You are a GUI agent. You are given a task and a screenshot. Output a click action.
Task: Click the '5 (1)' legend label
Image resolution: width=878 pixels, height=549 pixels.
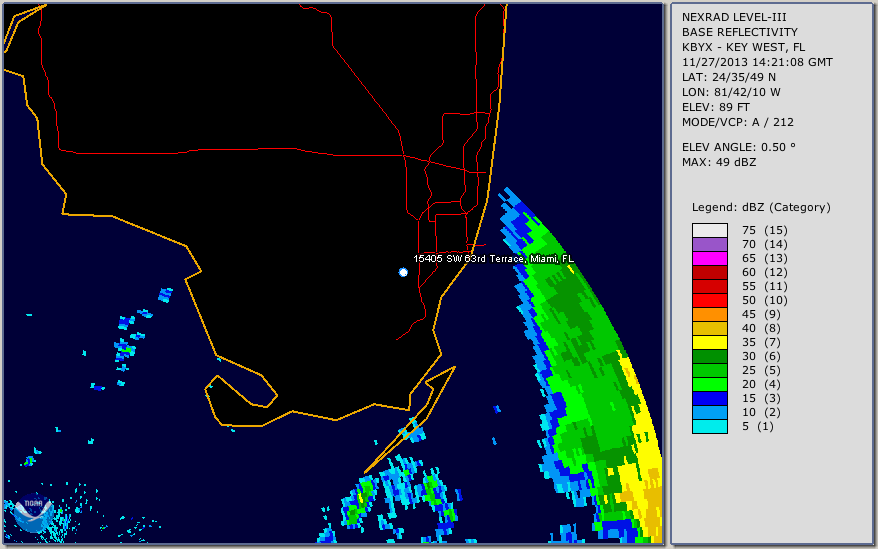tap(758, 426)
